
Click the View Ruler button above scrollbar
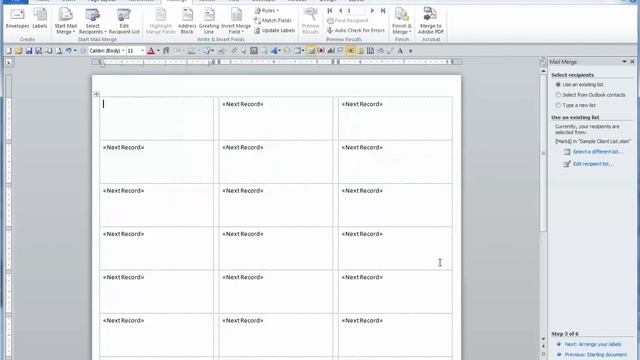[543, 62]
